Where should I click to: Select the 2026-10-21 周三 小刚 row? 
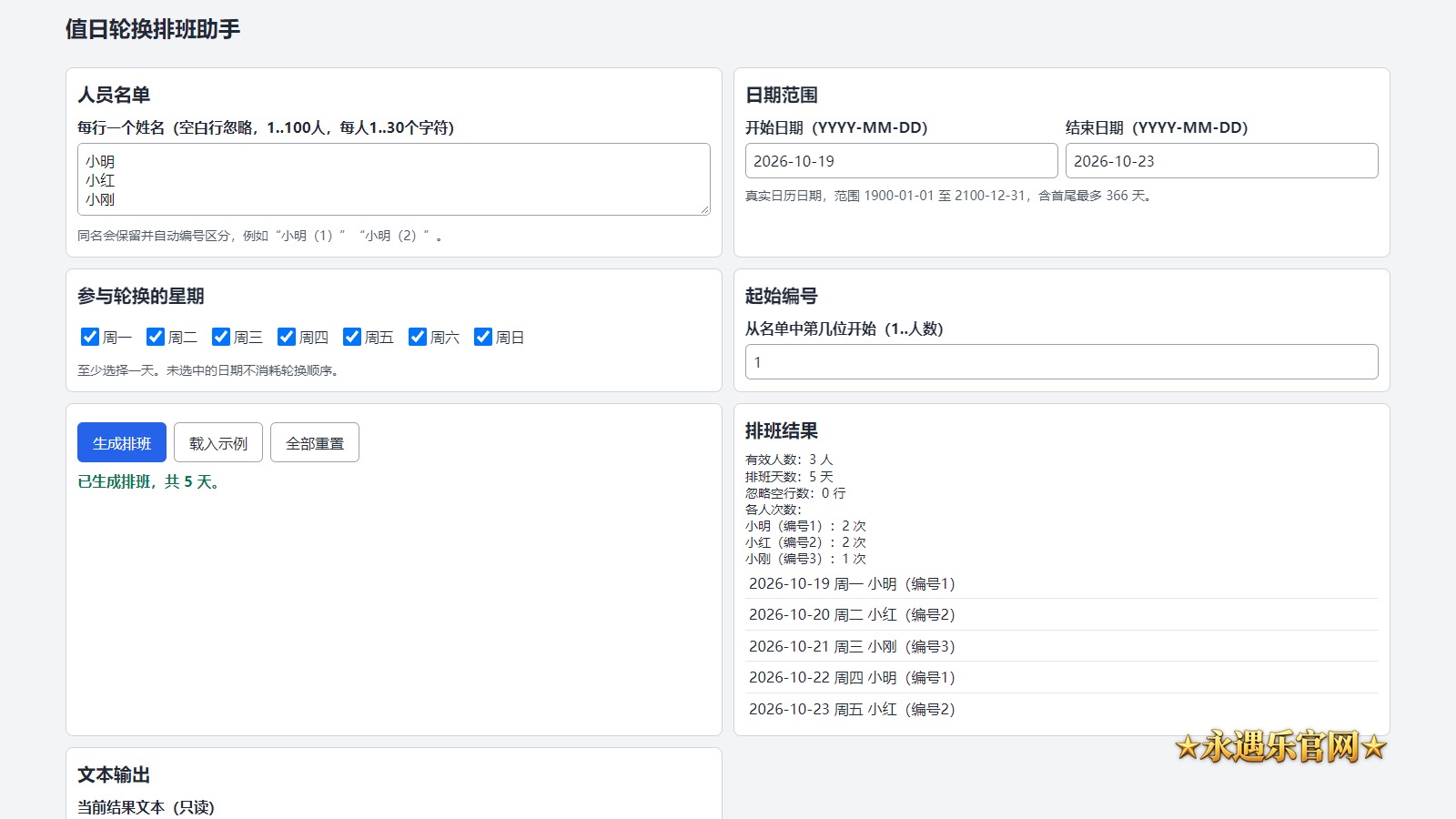pyautogui.click(x=1062, y=646)
